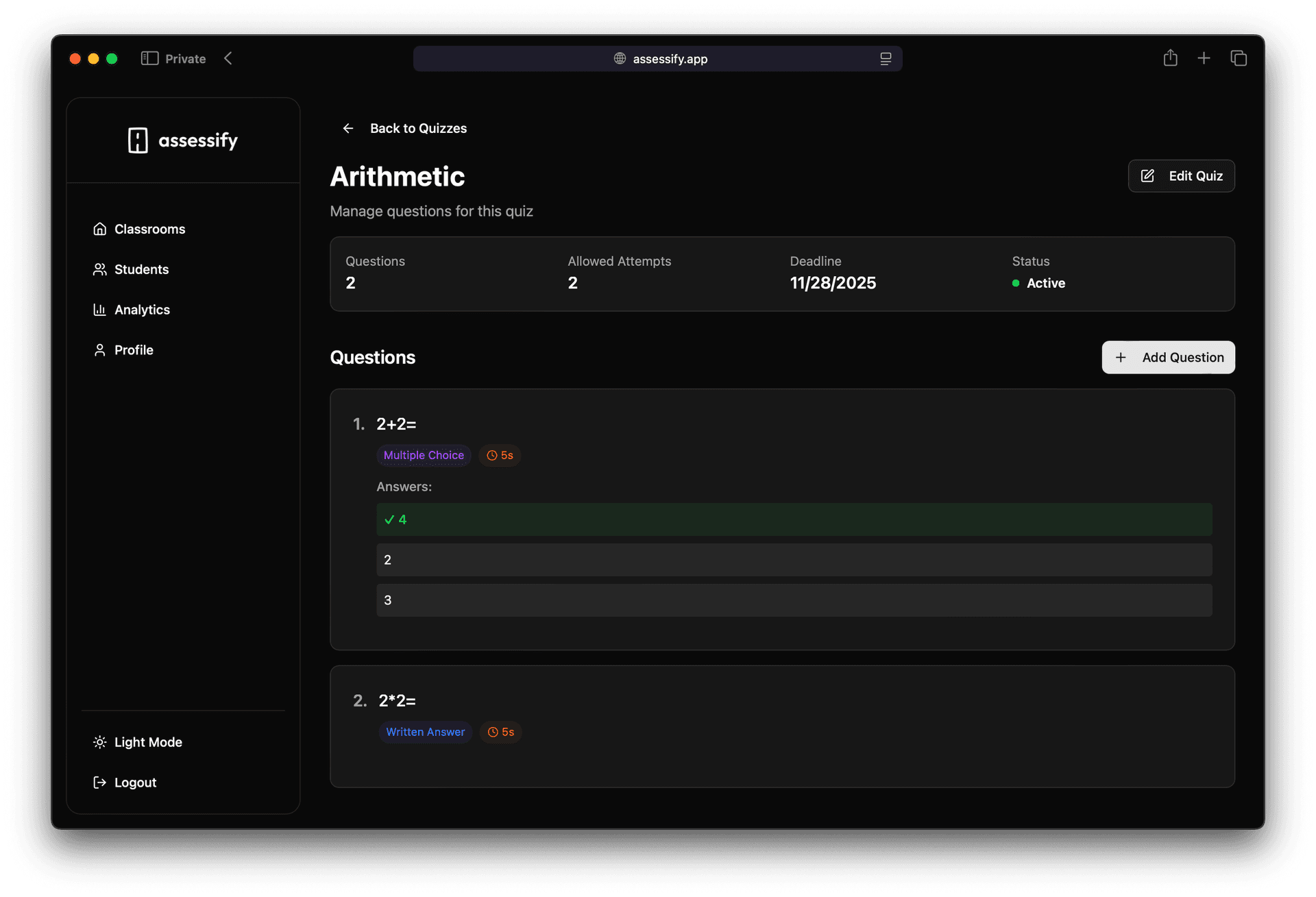Image resolution: width=1316 pixels, height=897 pixels.
Task: Click the Multiple Choice tag
Action: (x=424, y=455)
